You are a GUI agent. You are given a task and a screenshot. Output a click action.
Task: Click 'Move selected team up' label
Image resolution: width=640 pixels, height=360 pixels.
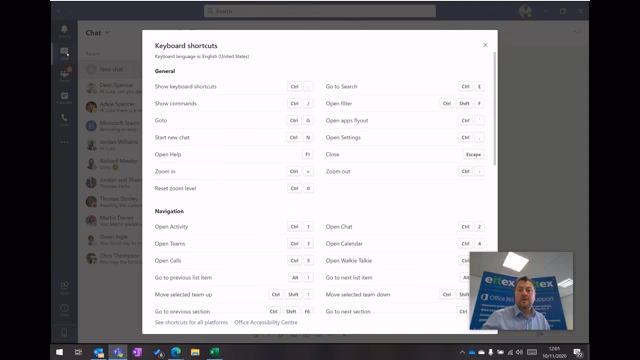click(x=183, y=294)
